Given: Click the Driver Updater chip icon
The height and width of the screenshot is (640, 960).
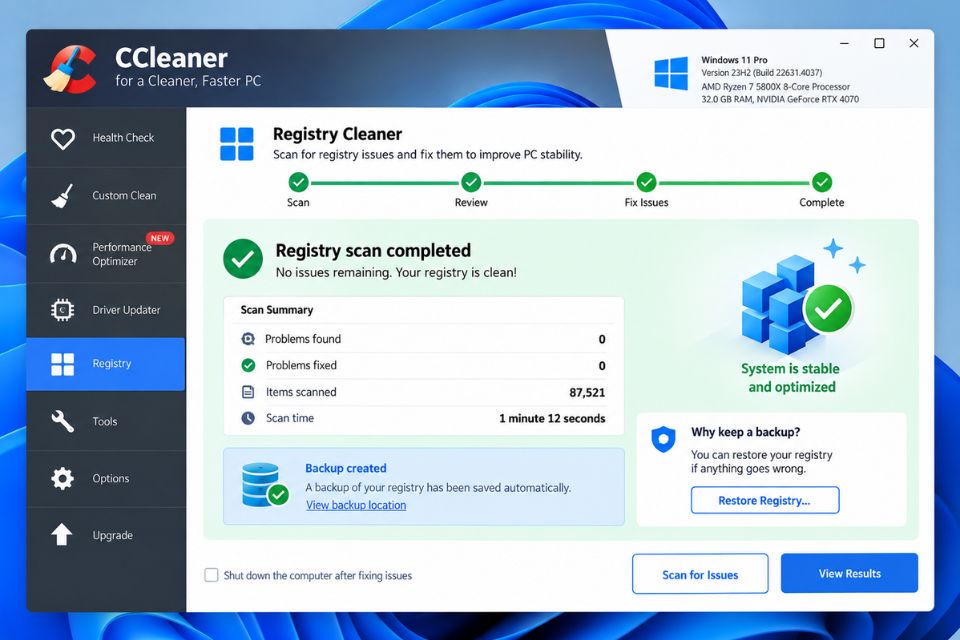Looking at the screenshot, I should 62,310.
